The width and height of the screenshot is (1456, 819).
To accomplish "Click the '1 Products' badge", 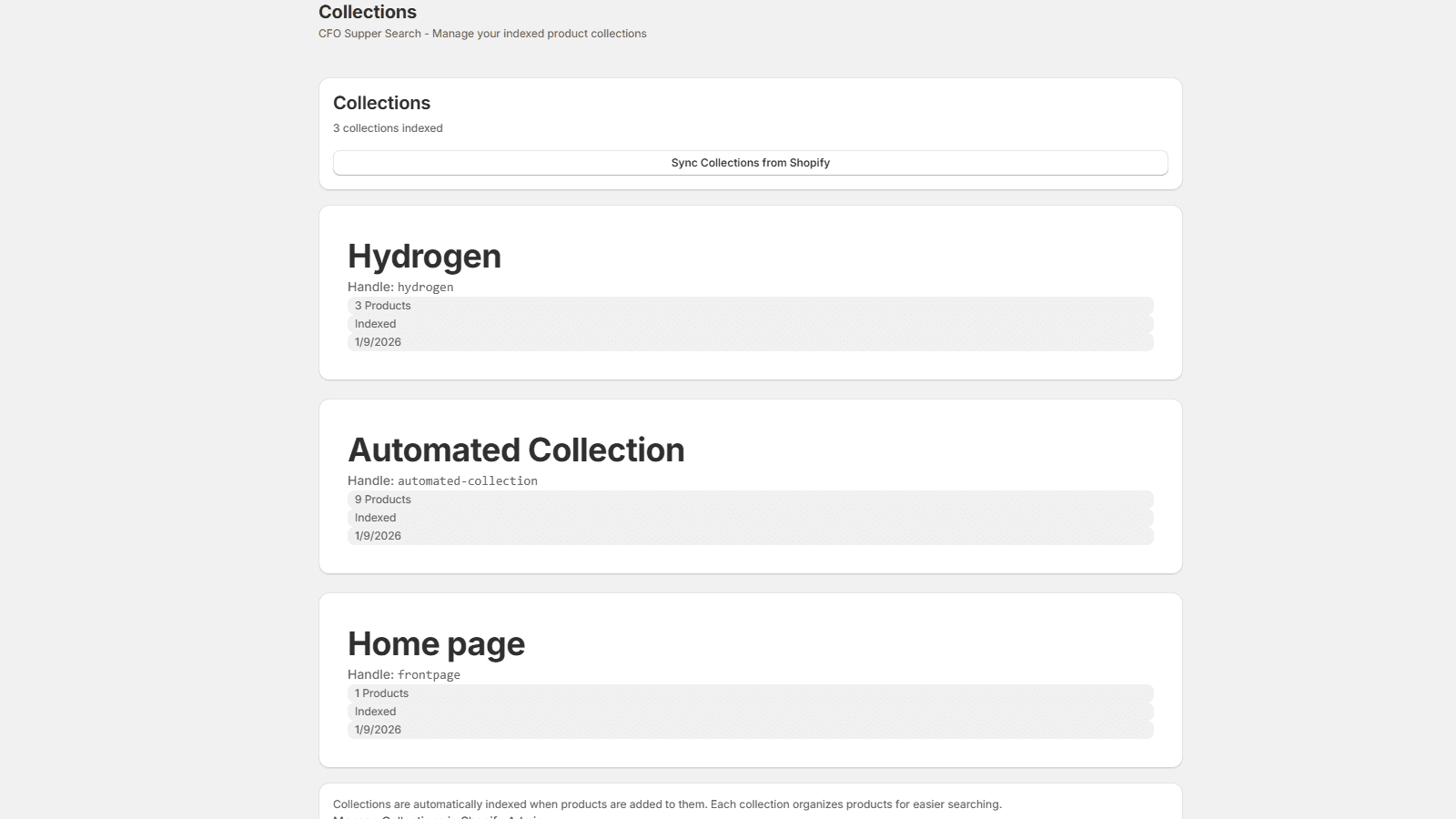I will [x=382, y=693].
